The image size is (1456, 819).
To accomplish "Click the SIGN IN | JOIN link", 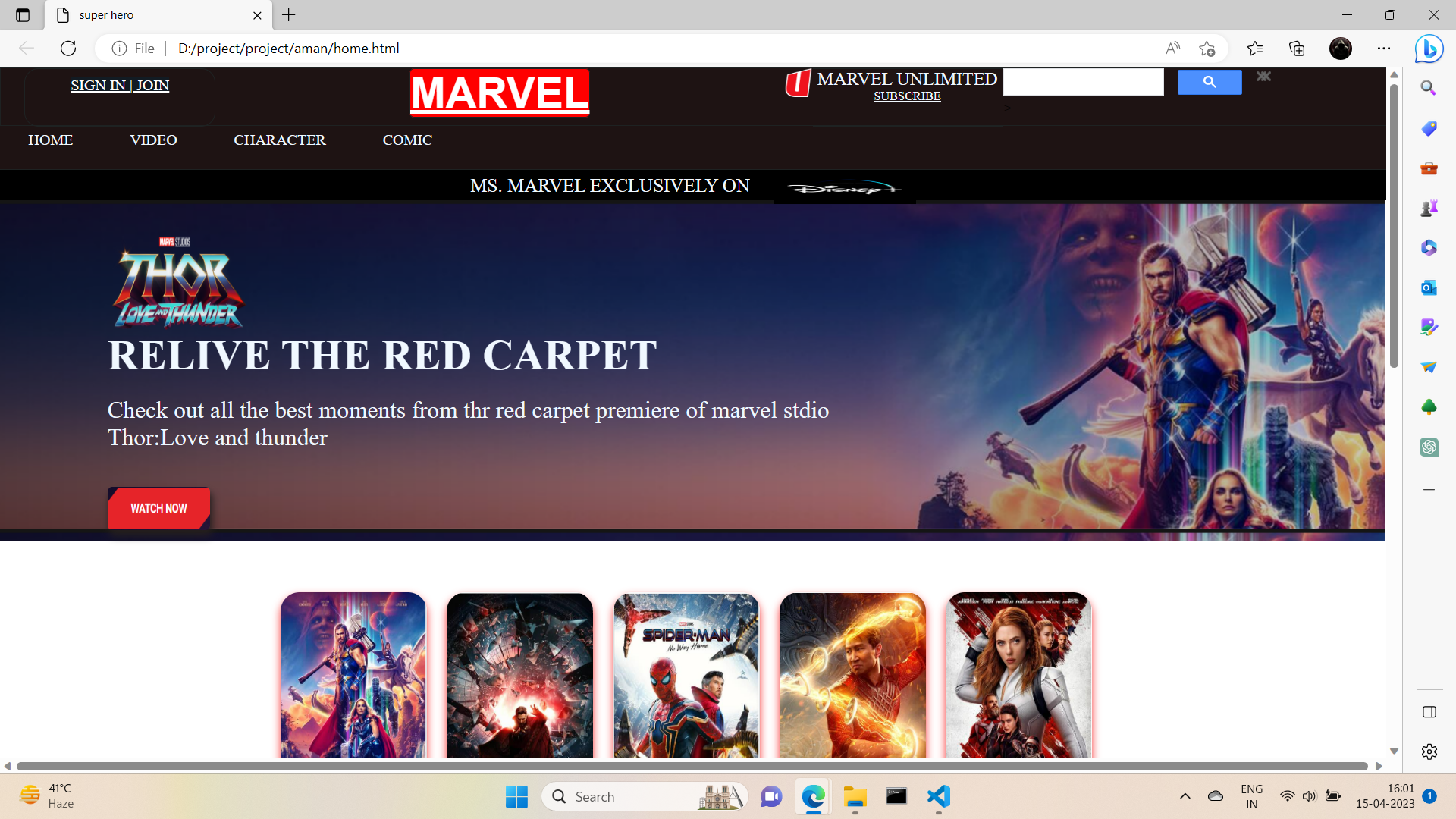I will (119, 85).
